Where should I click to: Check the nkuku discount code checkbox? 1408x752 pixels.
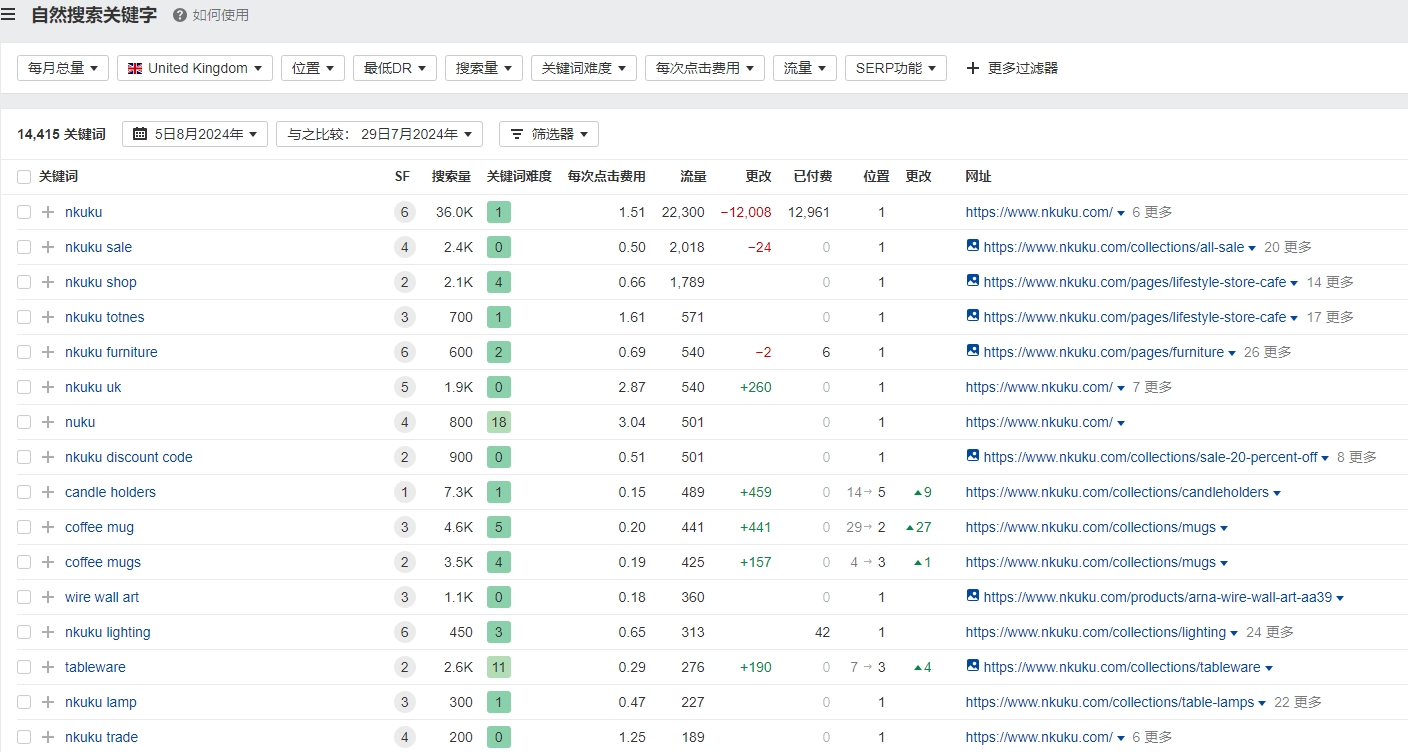tap(24, 457)
